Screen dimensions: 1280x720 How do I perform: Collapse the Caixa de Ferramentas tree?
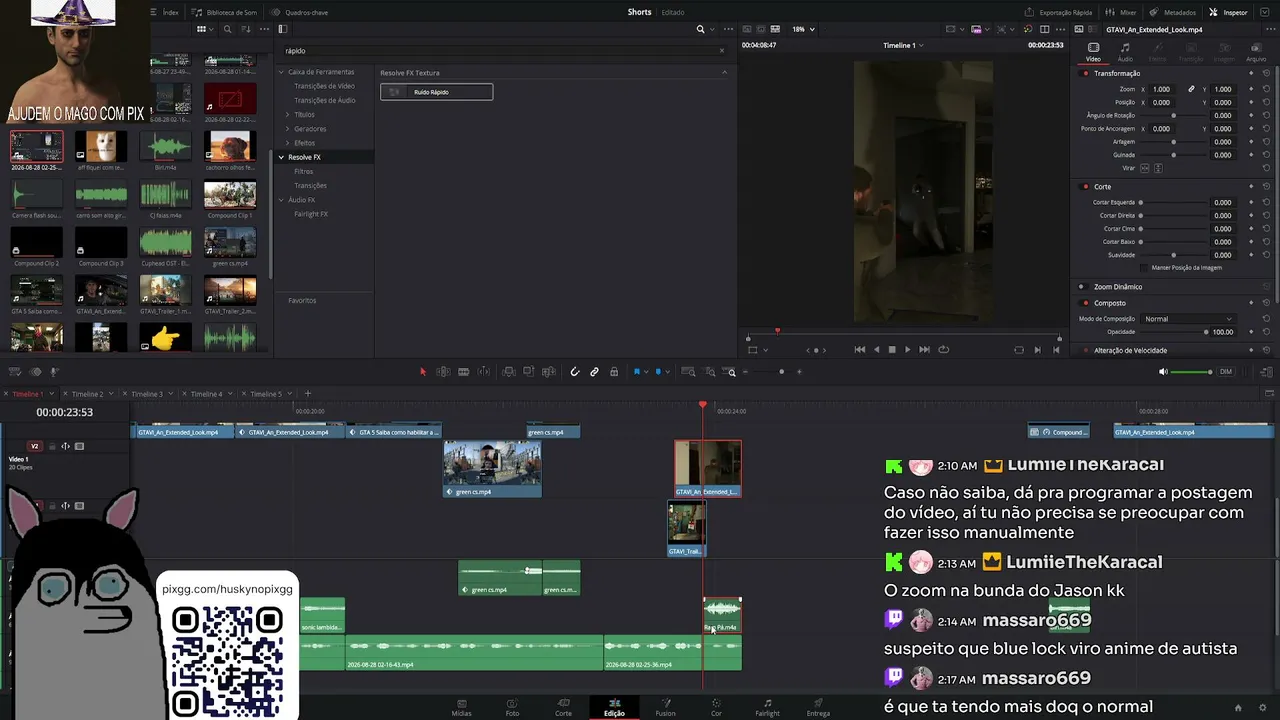tap(281, 72)
